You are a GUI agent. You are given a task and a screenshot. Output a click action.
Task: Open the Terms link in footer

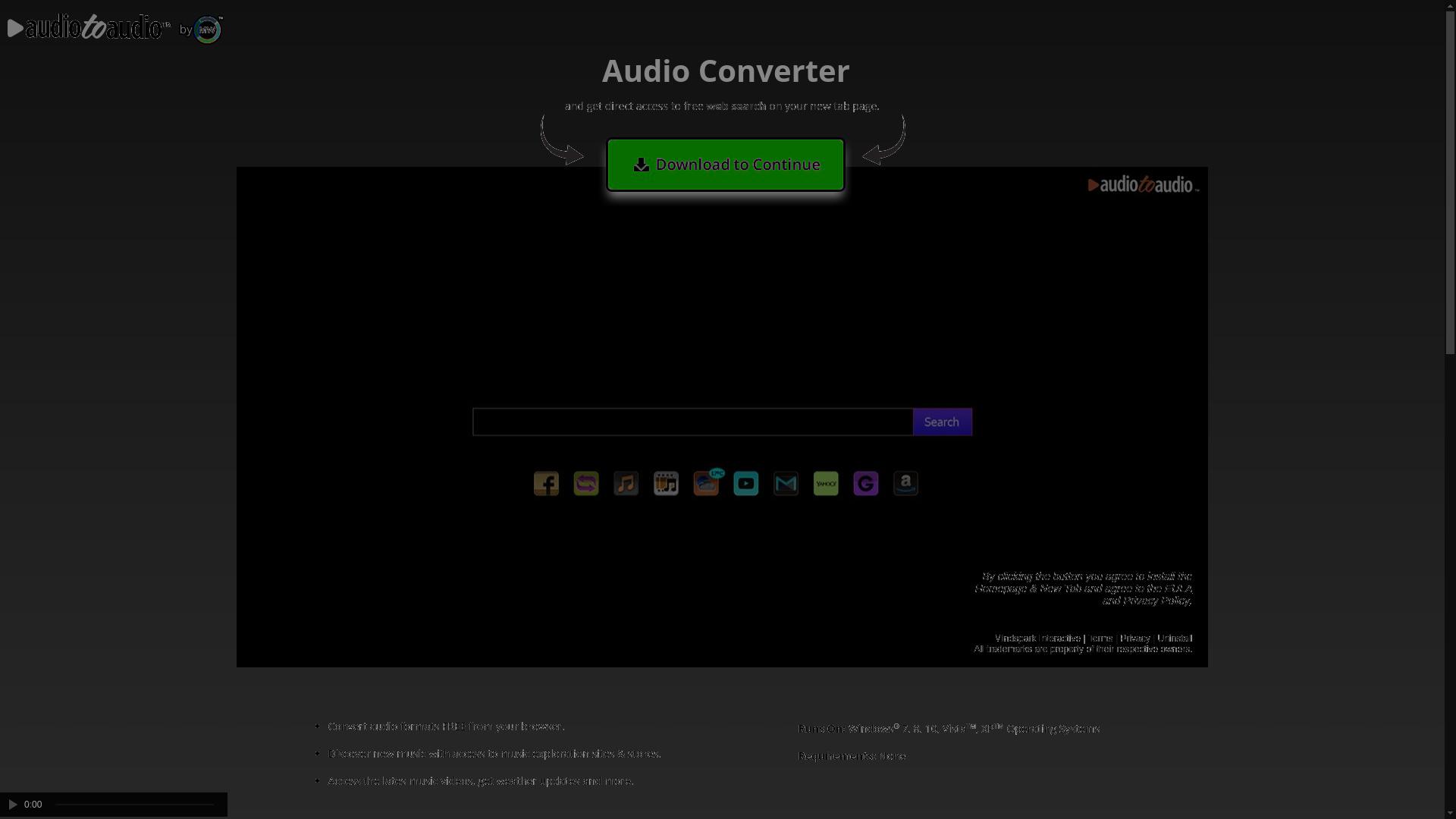(x=1100, y=639)
